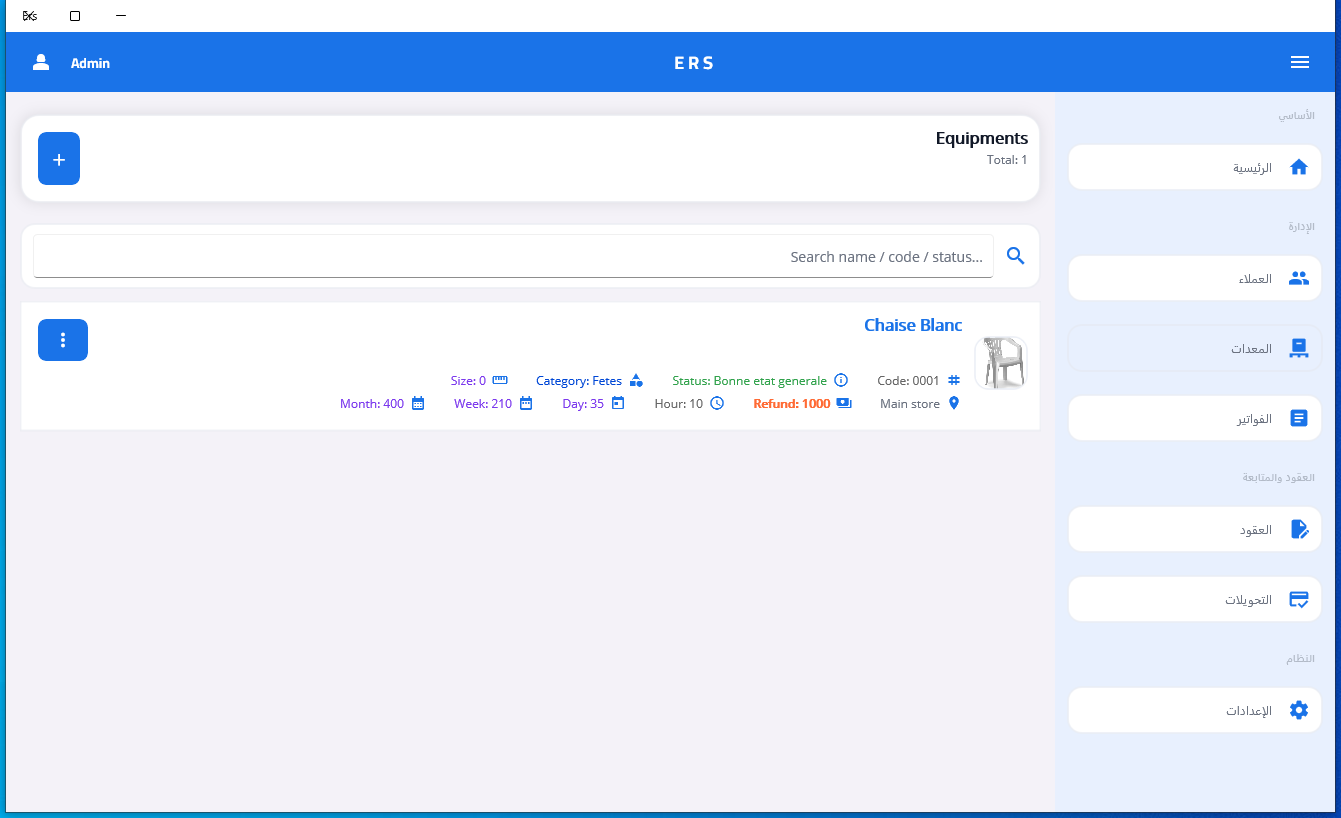
Task: Click the white chair thumbnail image
Action: tap(1000, 362)
